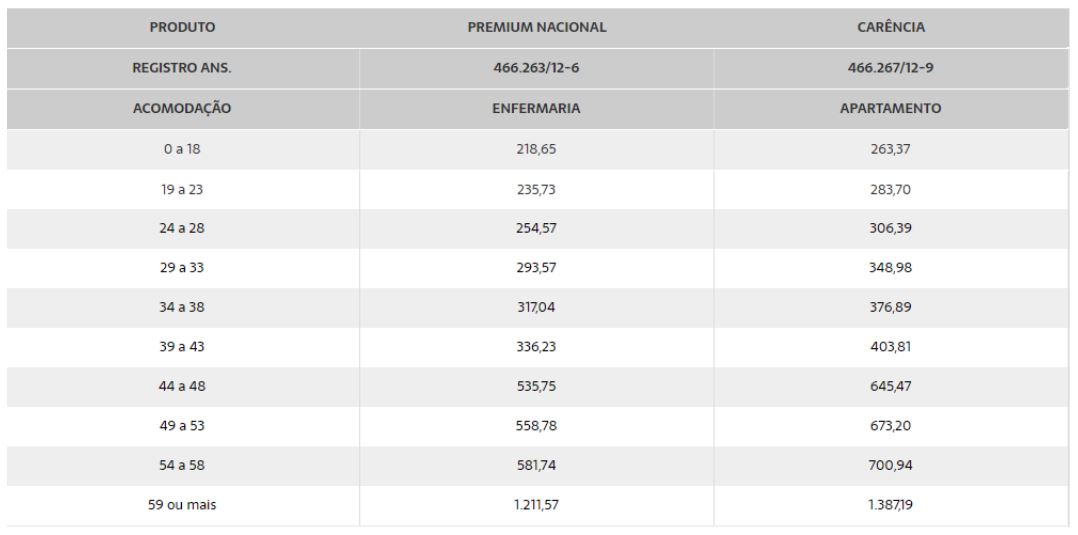Click registration number 466.267/12-9
1078x535 pixels.
[892, 68]
